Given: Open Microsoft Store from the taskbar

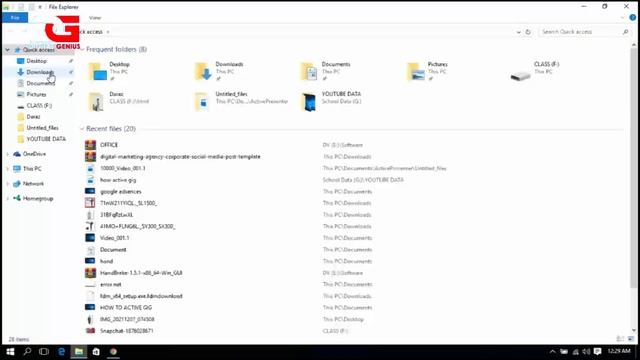Looking at the screenshot, I should 96,352.
